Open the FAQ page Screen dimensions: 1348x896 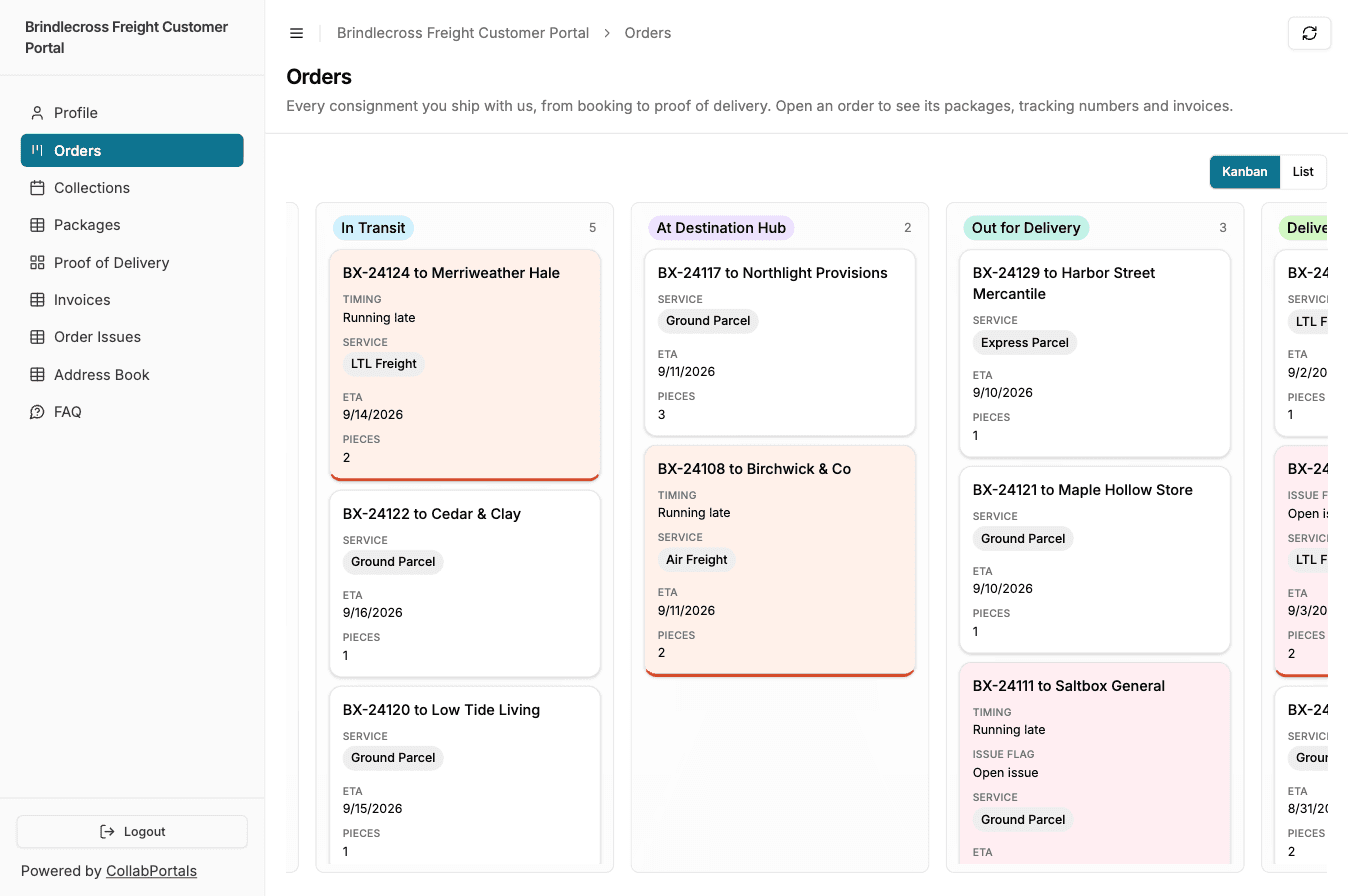pos(132,412)
